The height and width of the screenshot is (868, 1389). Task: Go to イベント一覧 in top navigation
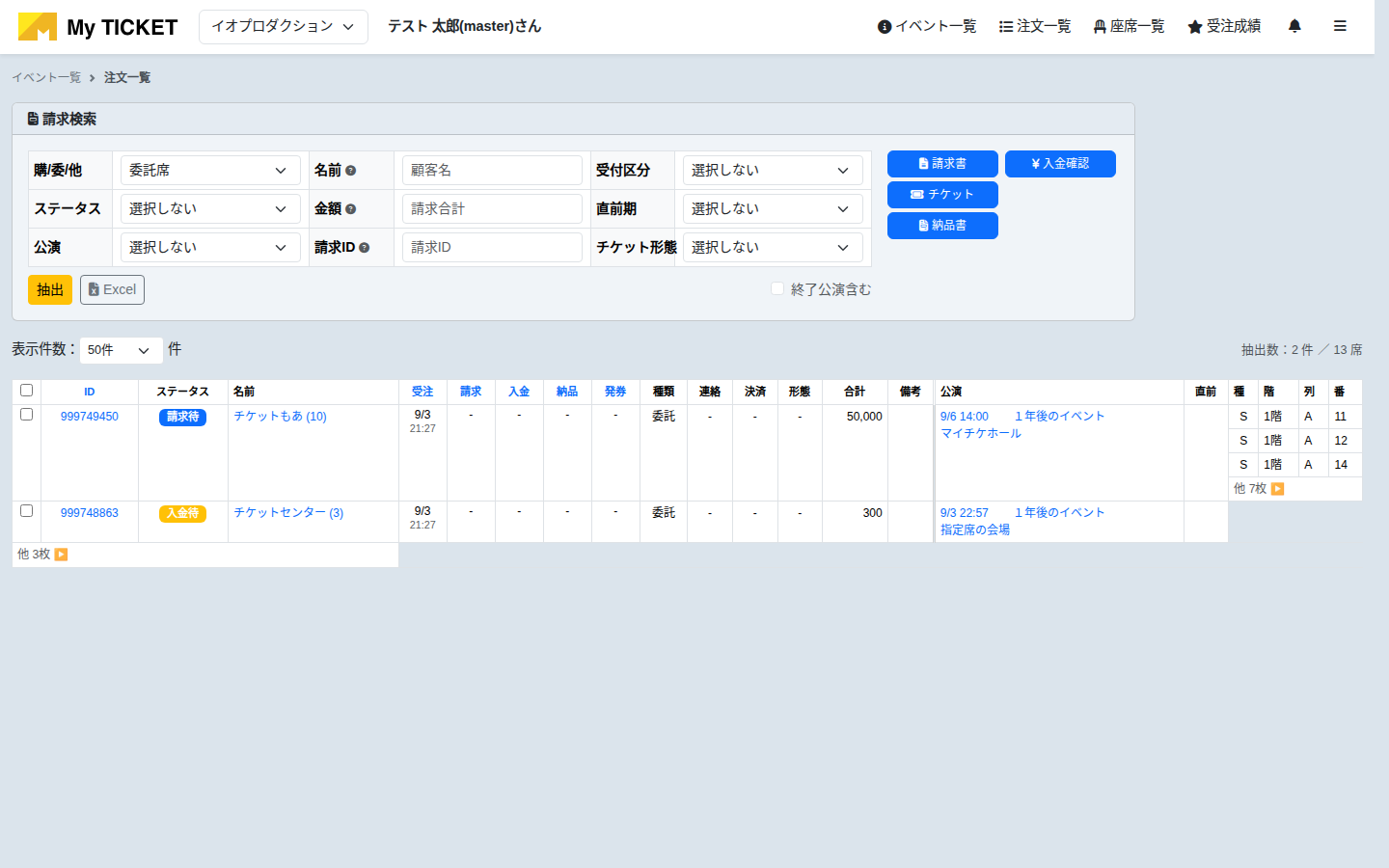click(927, 26)
